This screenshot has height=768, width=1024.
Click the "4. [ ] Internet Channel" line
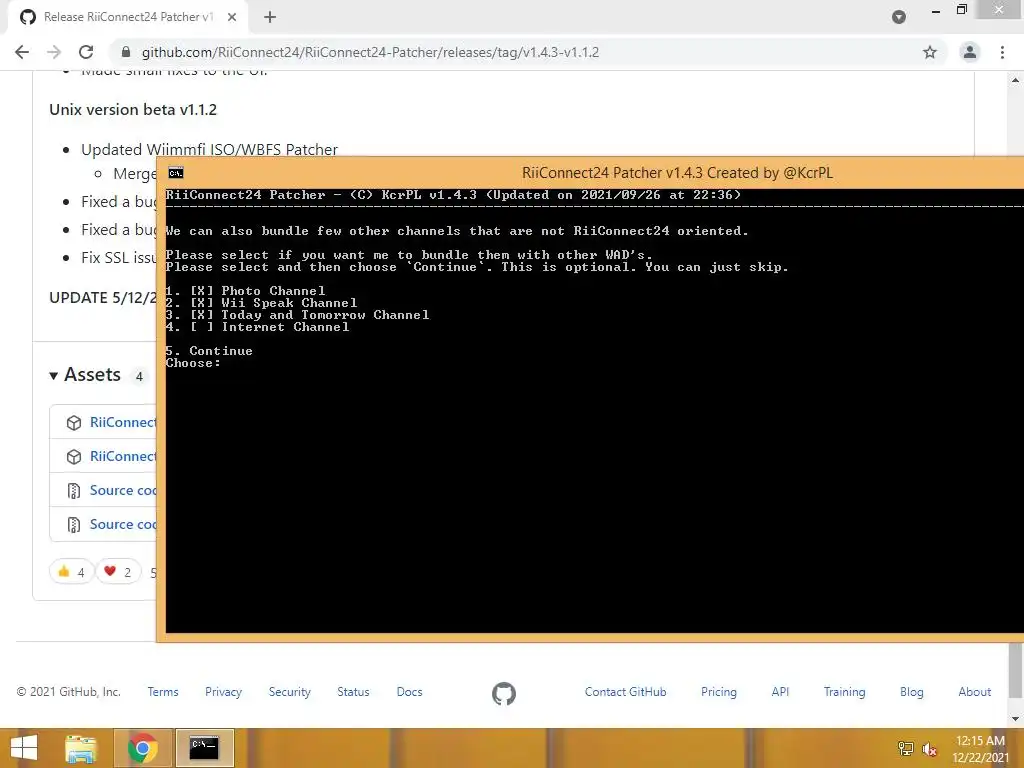[x=257, y=327]
